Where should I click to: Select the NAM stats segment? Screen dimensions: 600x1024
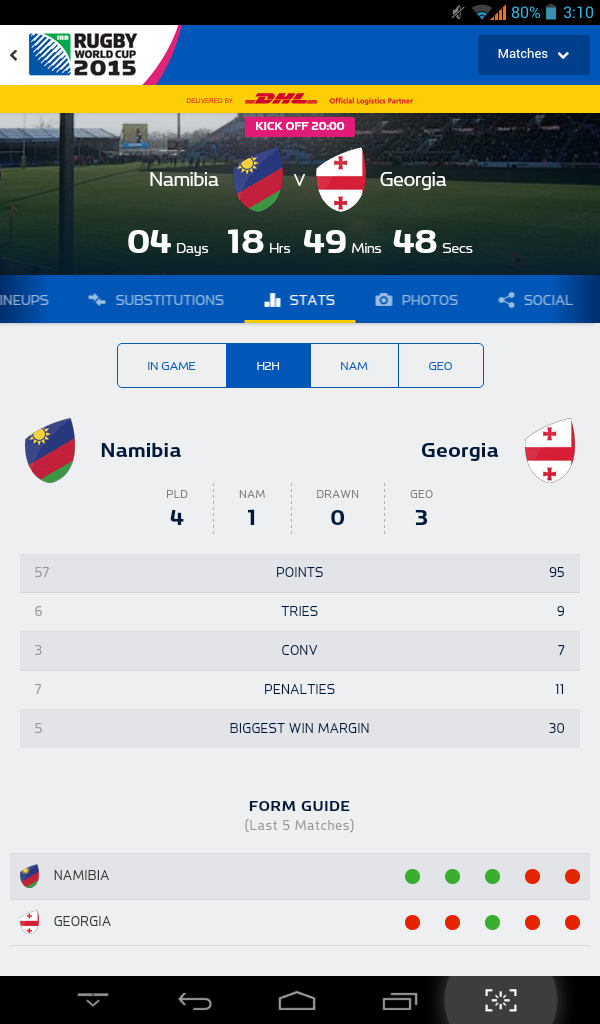coord(354,366)
